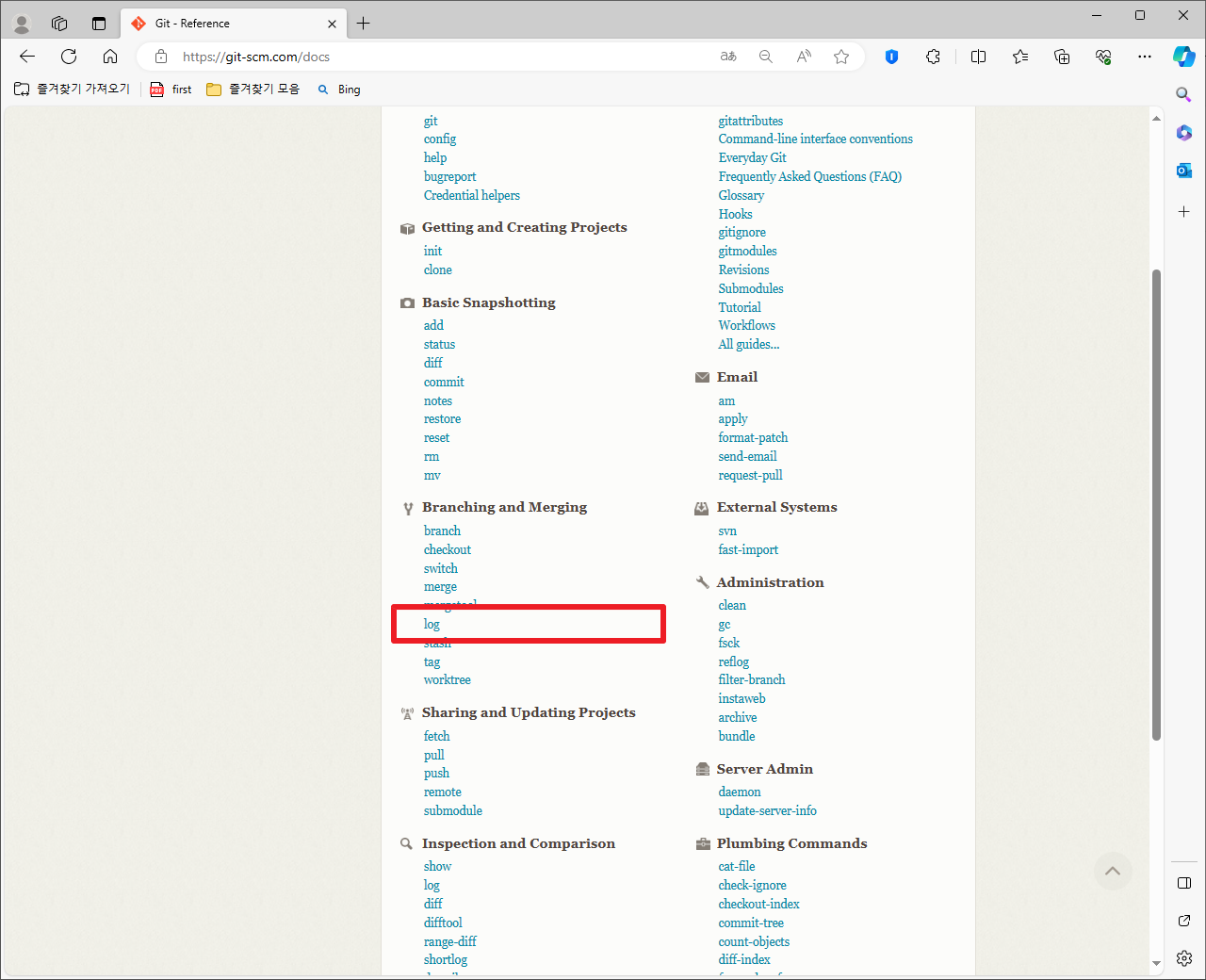Start read aloud from address bar

pyautogui.click(x=804, y=57)
